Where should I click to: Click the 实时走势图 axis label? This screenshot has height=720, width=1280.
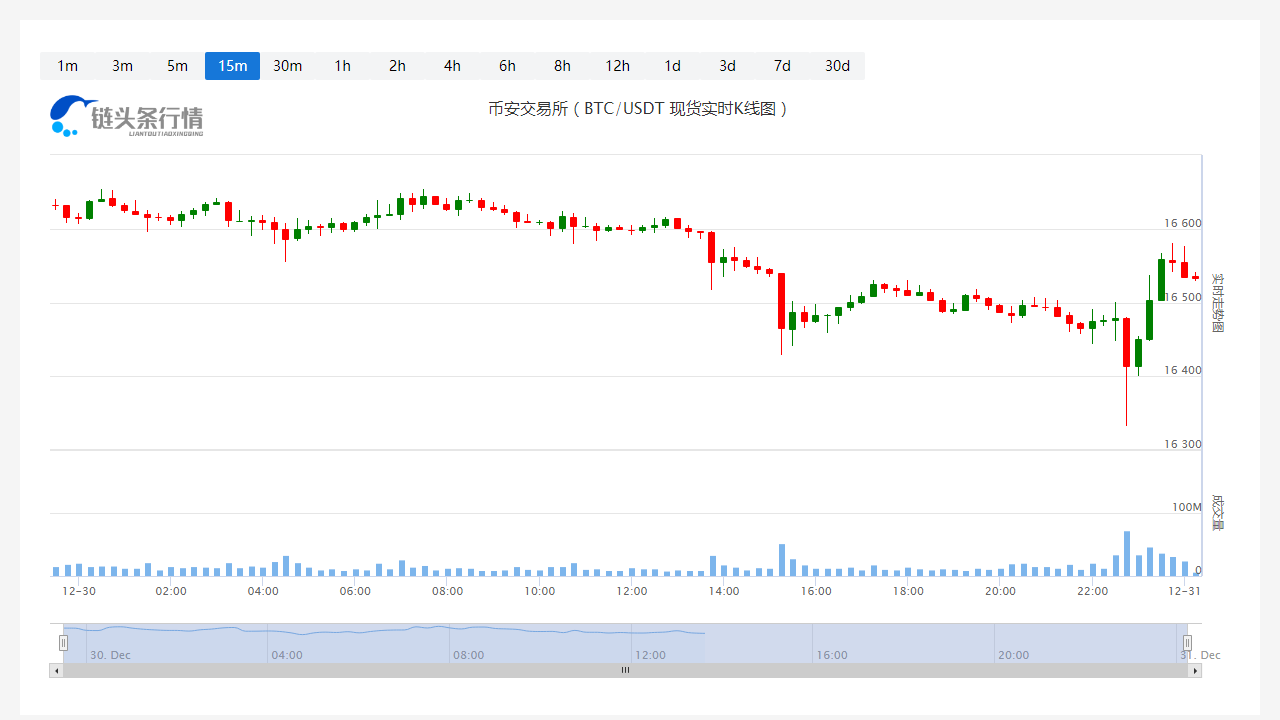[1217, 302]
